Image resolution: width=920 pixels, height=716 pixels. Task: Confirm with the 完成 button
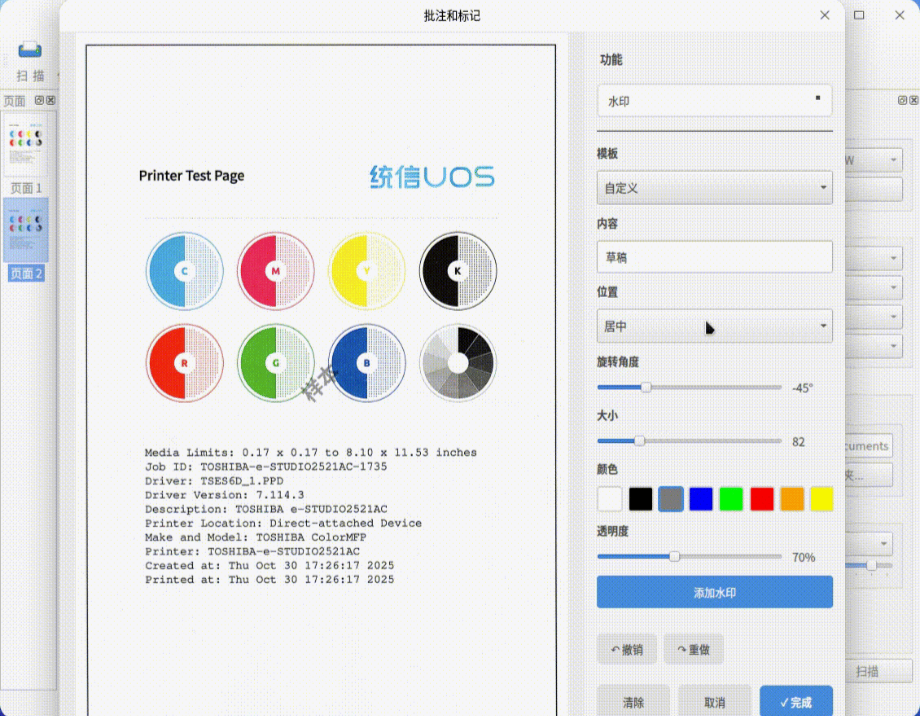coord(796,702)
